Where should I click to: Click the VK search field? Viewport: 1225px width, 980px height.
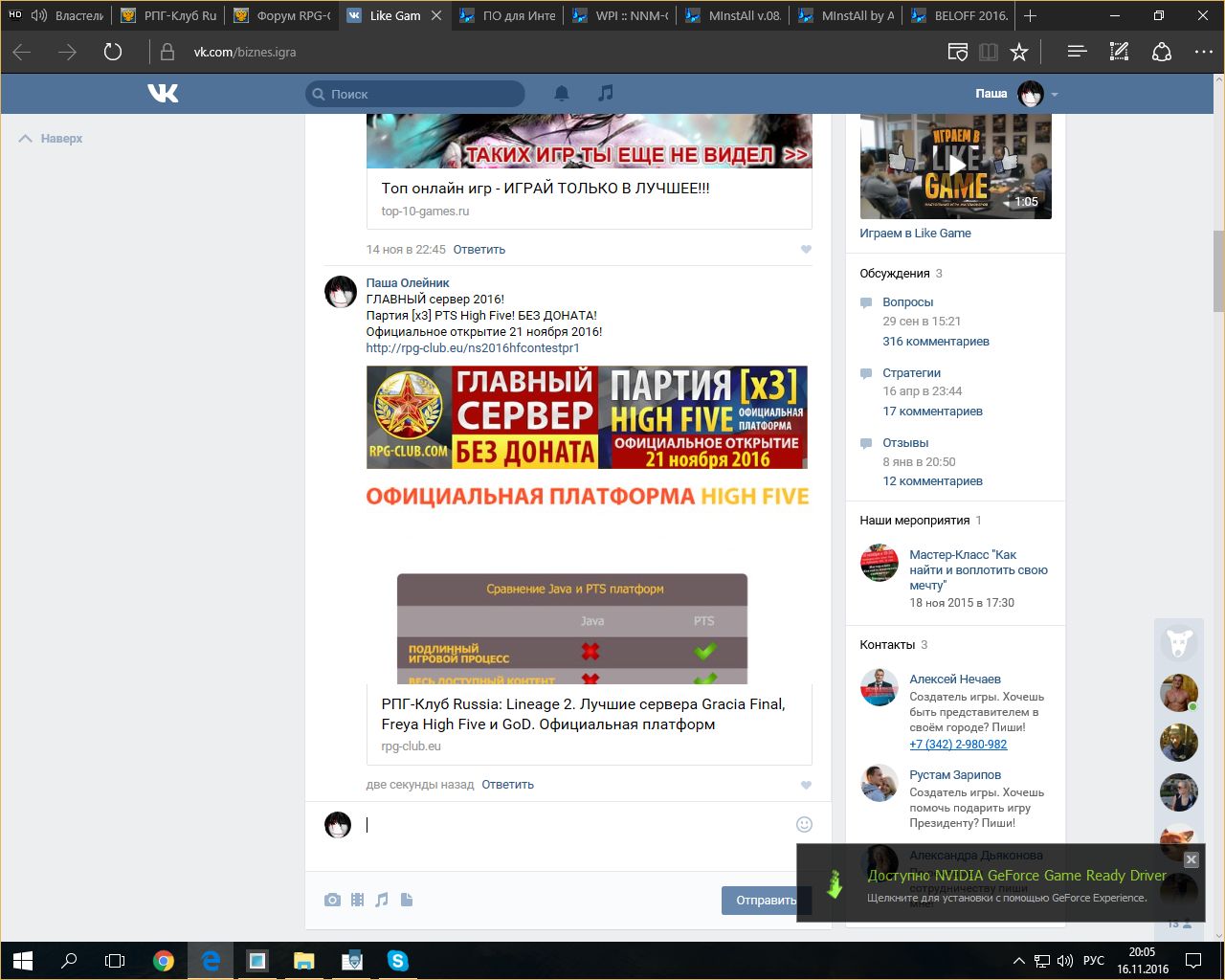[x=414, y=94]
